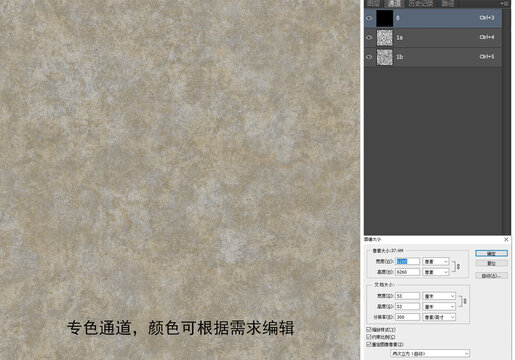Open the Paths (路径) tab
The height and width of the screenshot is (360, 515).
click(x=448, y=4)
